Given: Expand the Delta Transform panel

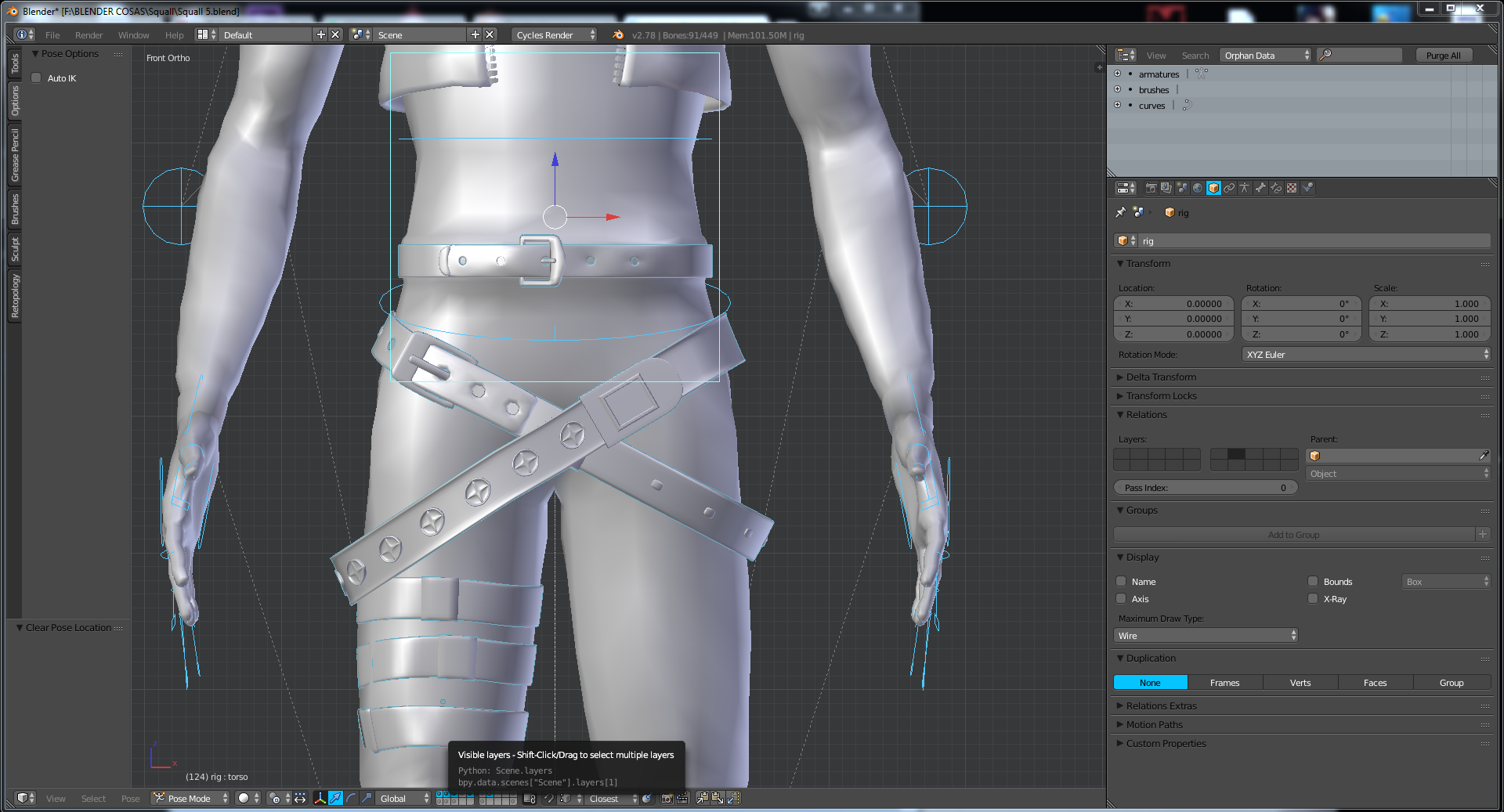Looking at the screenshot, I should point(1161,377).
